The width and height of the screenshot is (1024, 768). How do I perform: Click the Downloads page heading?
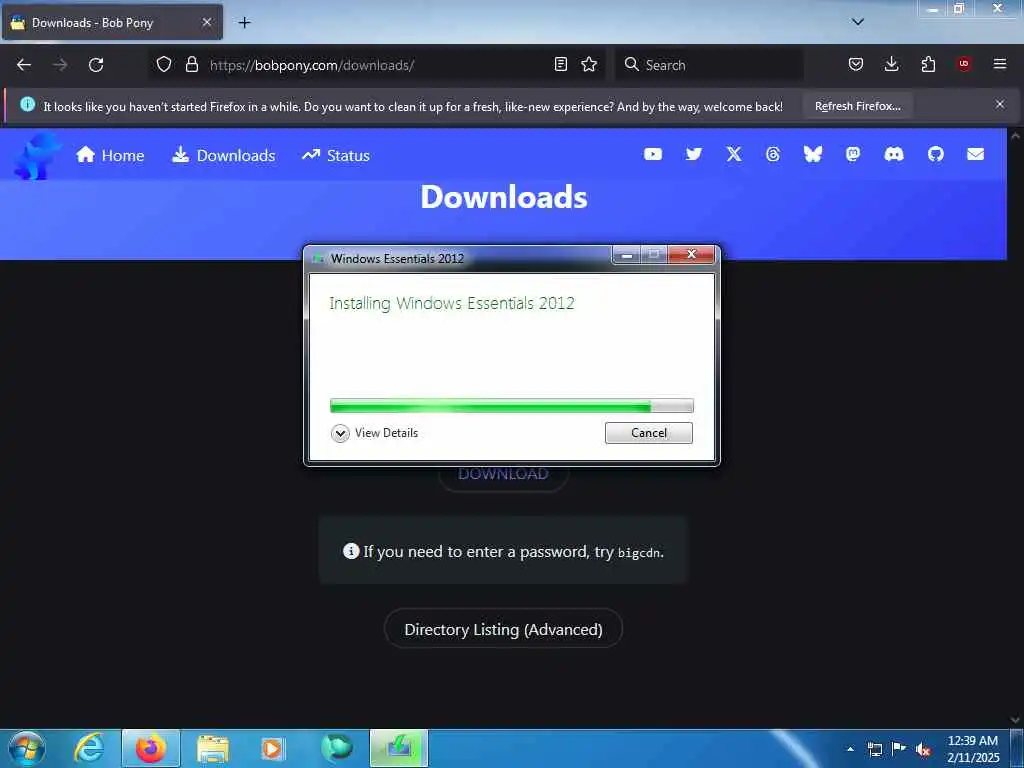click(x=504, y=197)
